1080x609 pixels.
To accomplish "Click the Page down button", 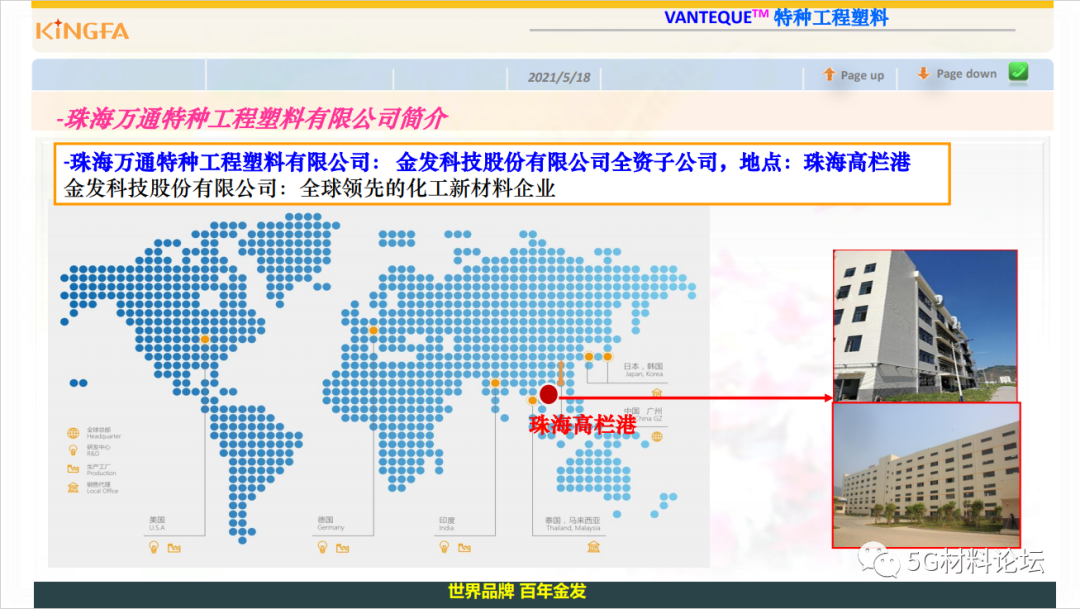I will tap(957, 74).
